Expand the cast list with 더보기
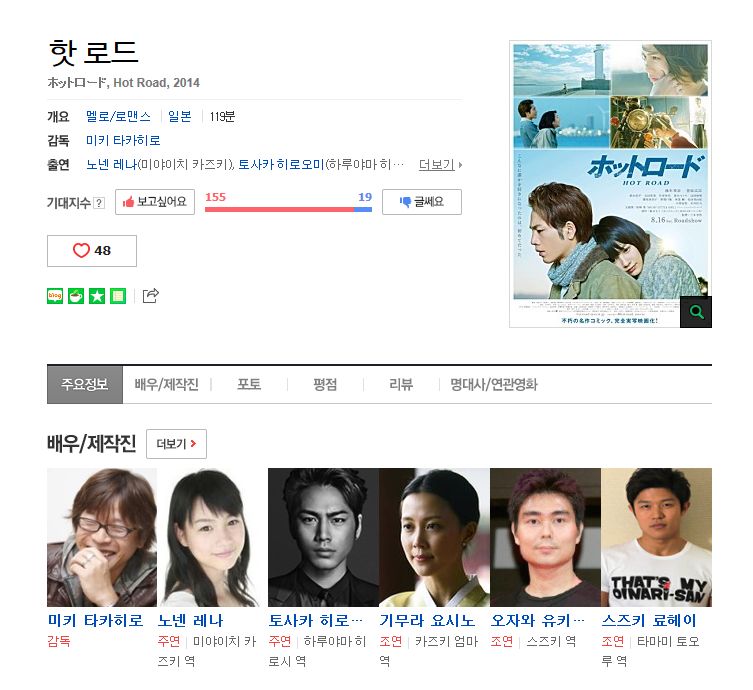 tap(440, 165)
